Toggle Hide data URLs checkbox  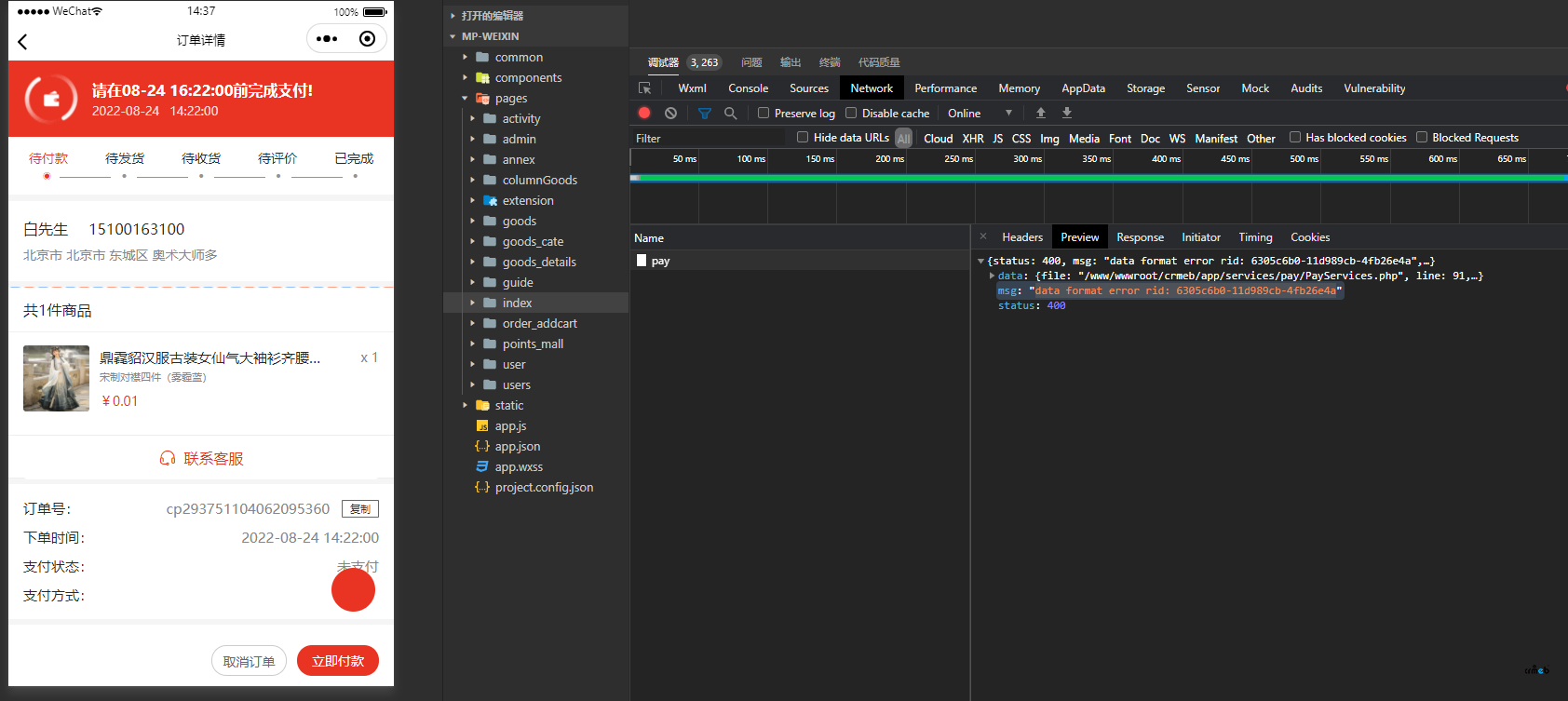pos(803,137)
